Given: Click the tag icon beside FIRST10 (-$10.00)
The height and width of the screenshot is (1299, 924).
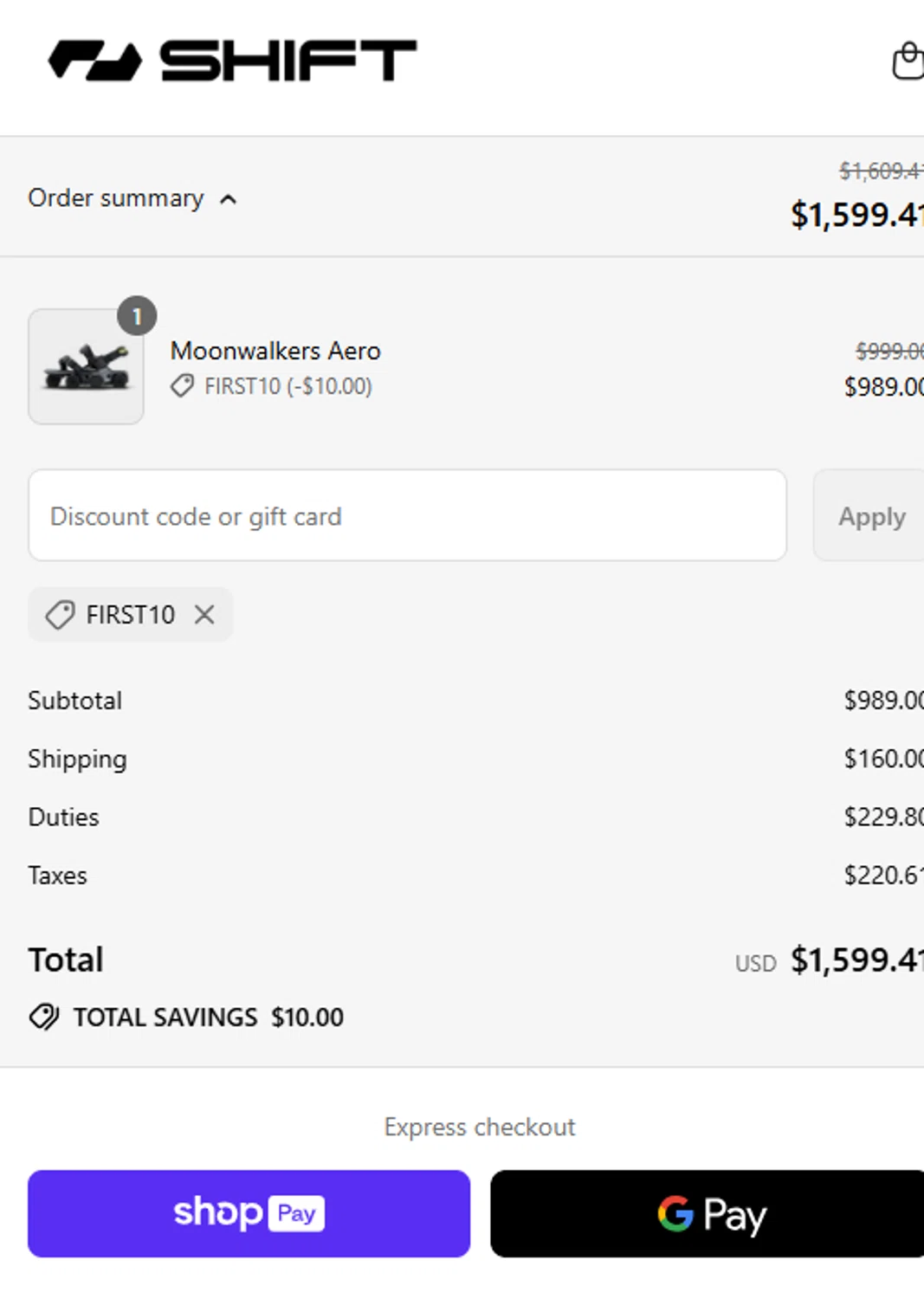Looking at the screenshot, I should [x=182, y=386].
